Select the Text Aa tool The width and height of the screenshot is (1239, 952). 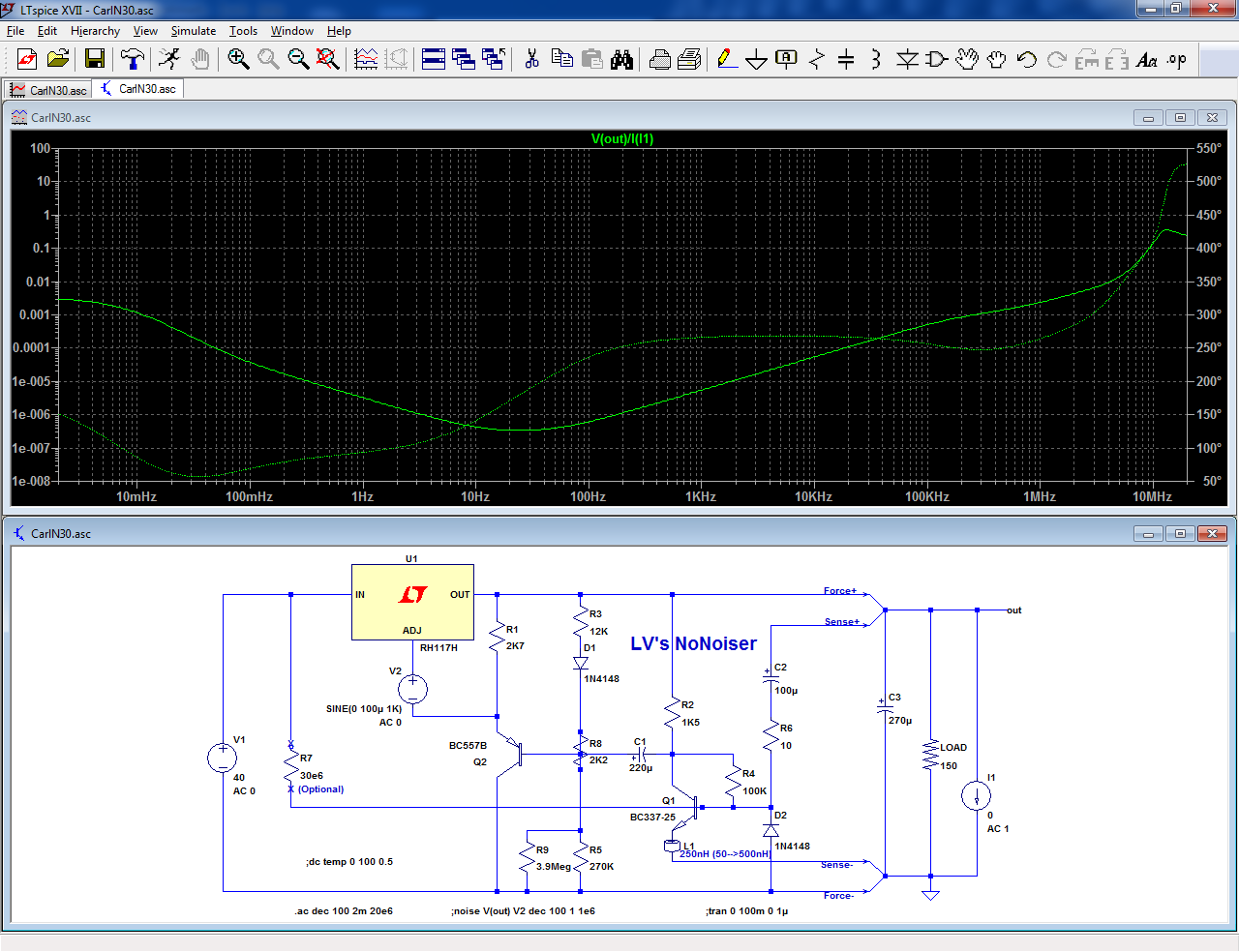click(1147, 60)
